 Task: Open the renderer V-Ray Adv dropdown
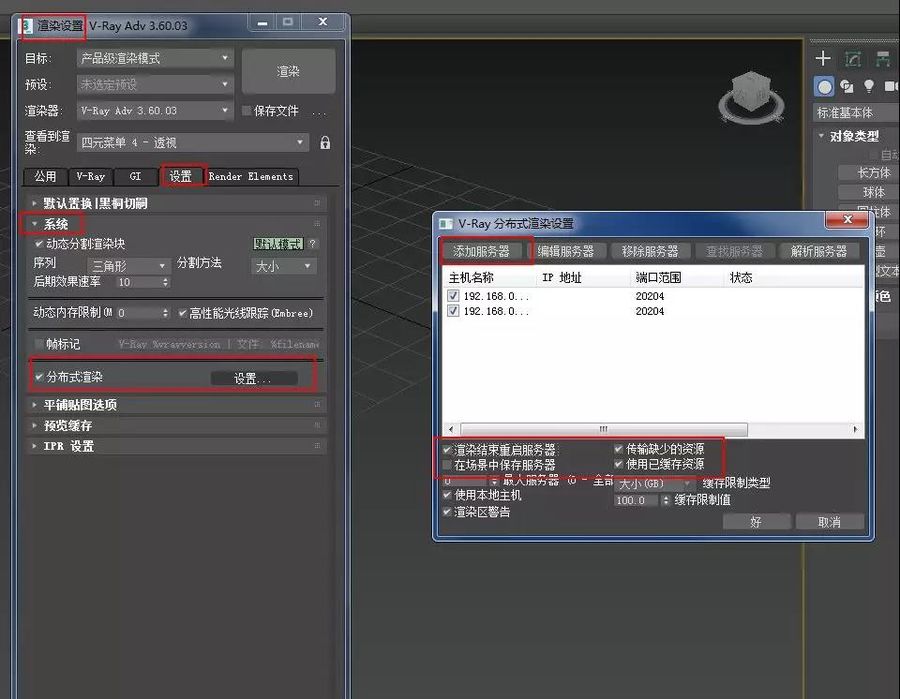click(x=155, y=111)
